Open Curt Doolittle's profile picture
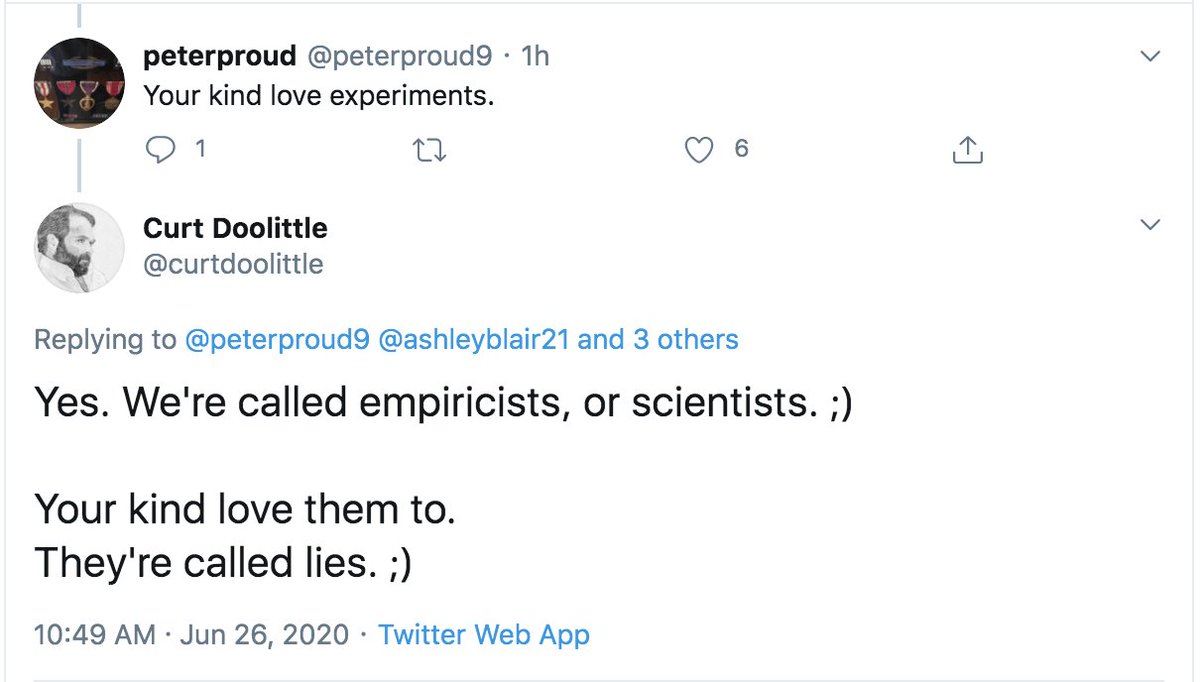The height and width of the screenshot is (682, 1200). tap(79, 247)
